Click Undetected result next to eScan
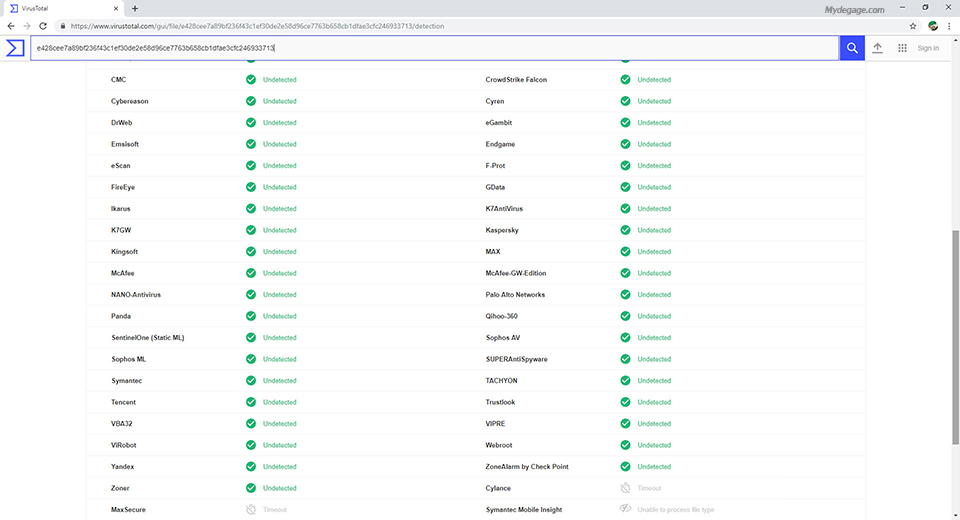 coord(280,165)
